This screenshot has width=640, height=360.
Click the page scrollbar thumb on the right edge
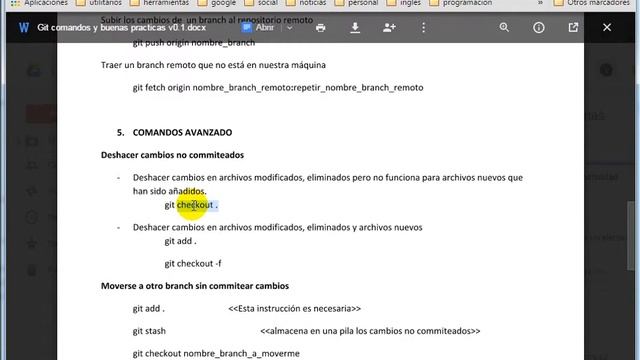632,236
